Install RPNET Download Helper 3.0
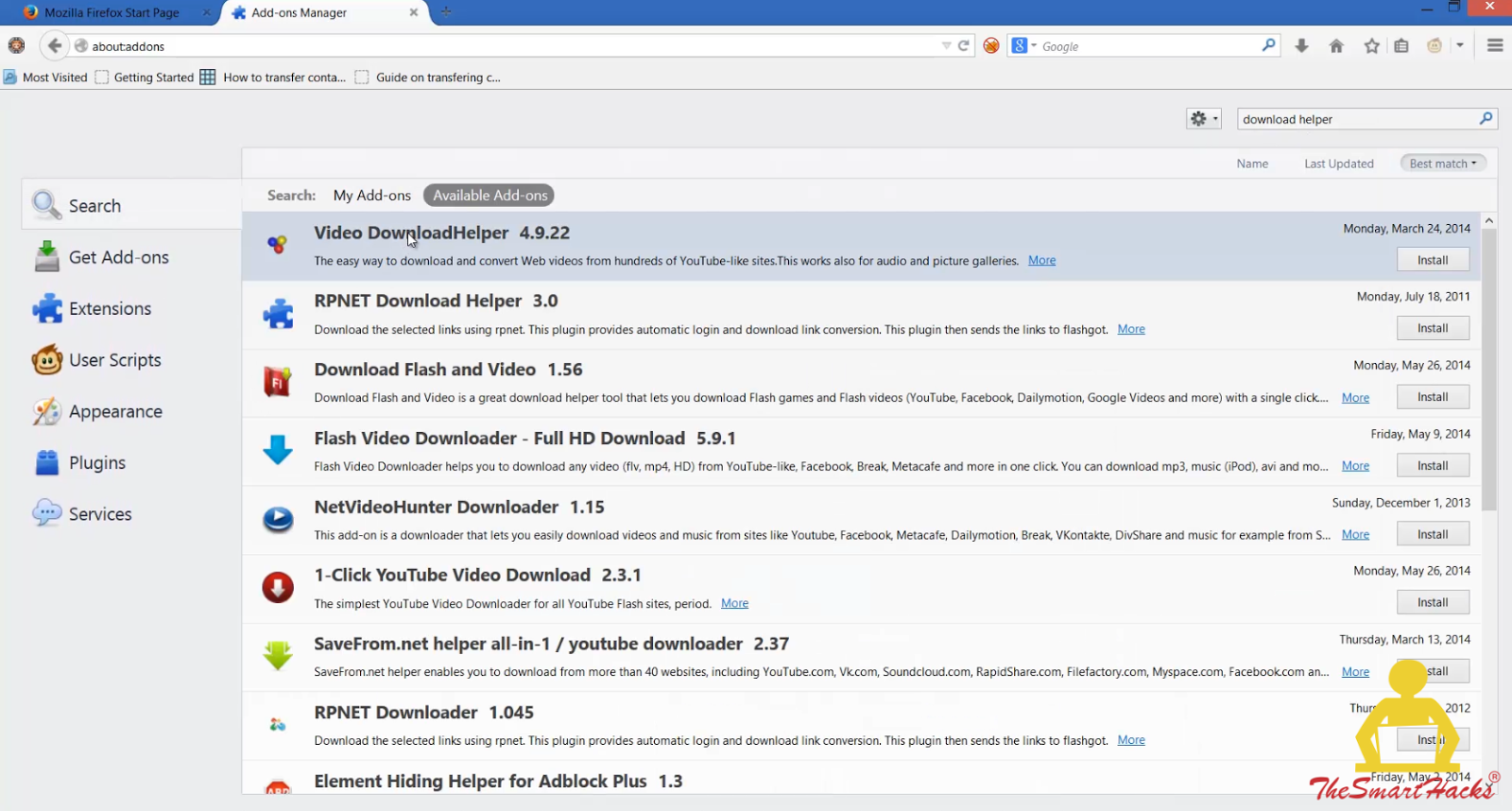The image size is (1512, 811). pyautogui.click(x=1433, y=328)
